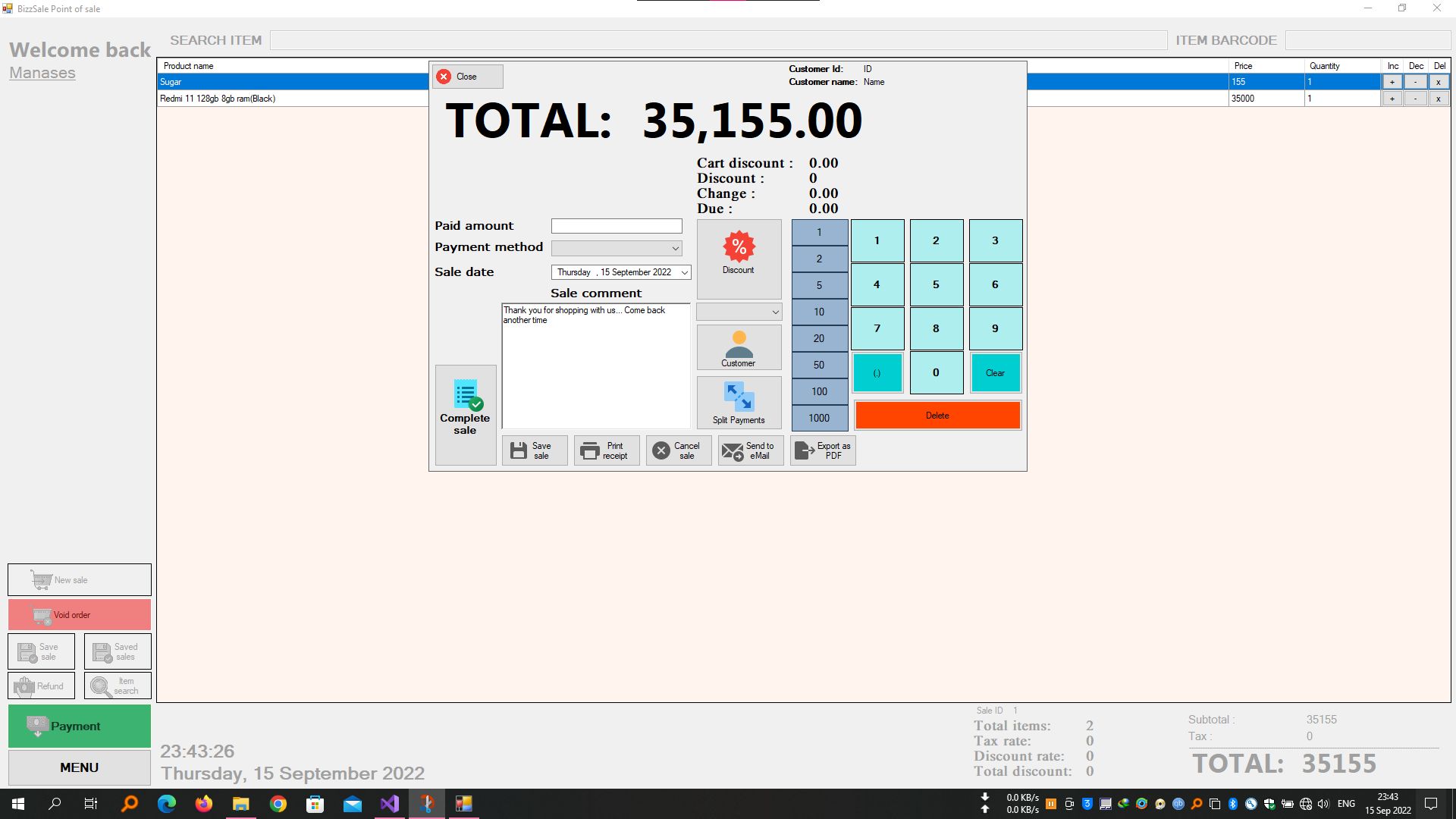Open Saved sales from sidebar
1456x819 pixels.
point(118,651)
